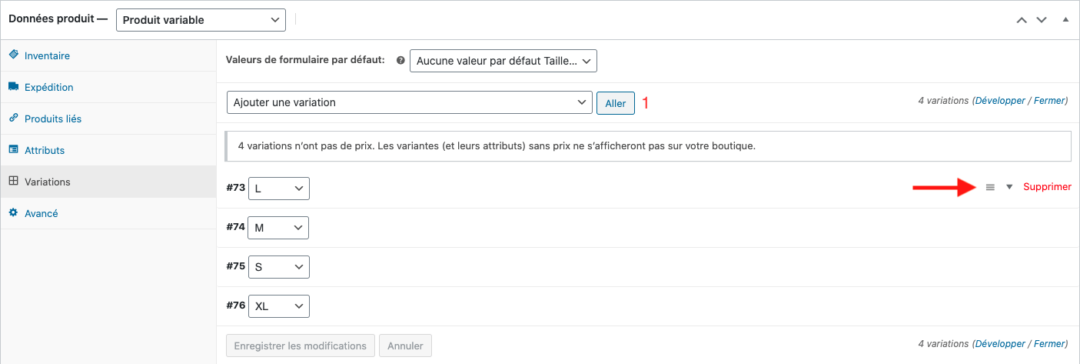Open the size dropdown for variation #76
This screenshot has height=364, width=1080.
[x=279, y=306]
